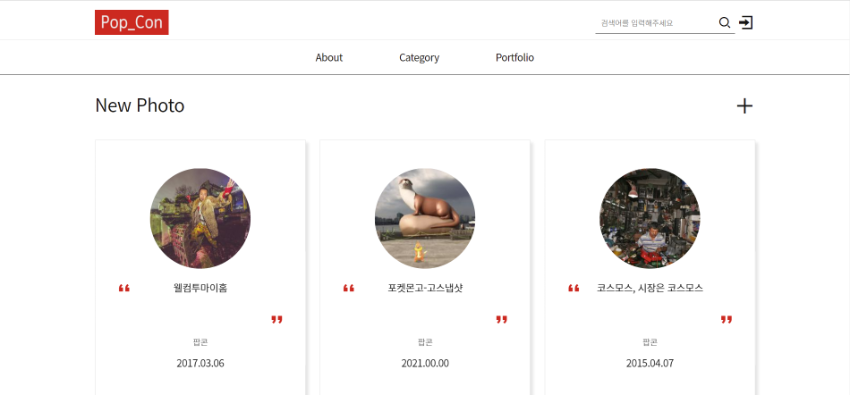The height and width of the screenshot is (395, 850).
Task: Click the 웰컴투마이홈 title text
Action: pos(200,288)
